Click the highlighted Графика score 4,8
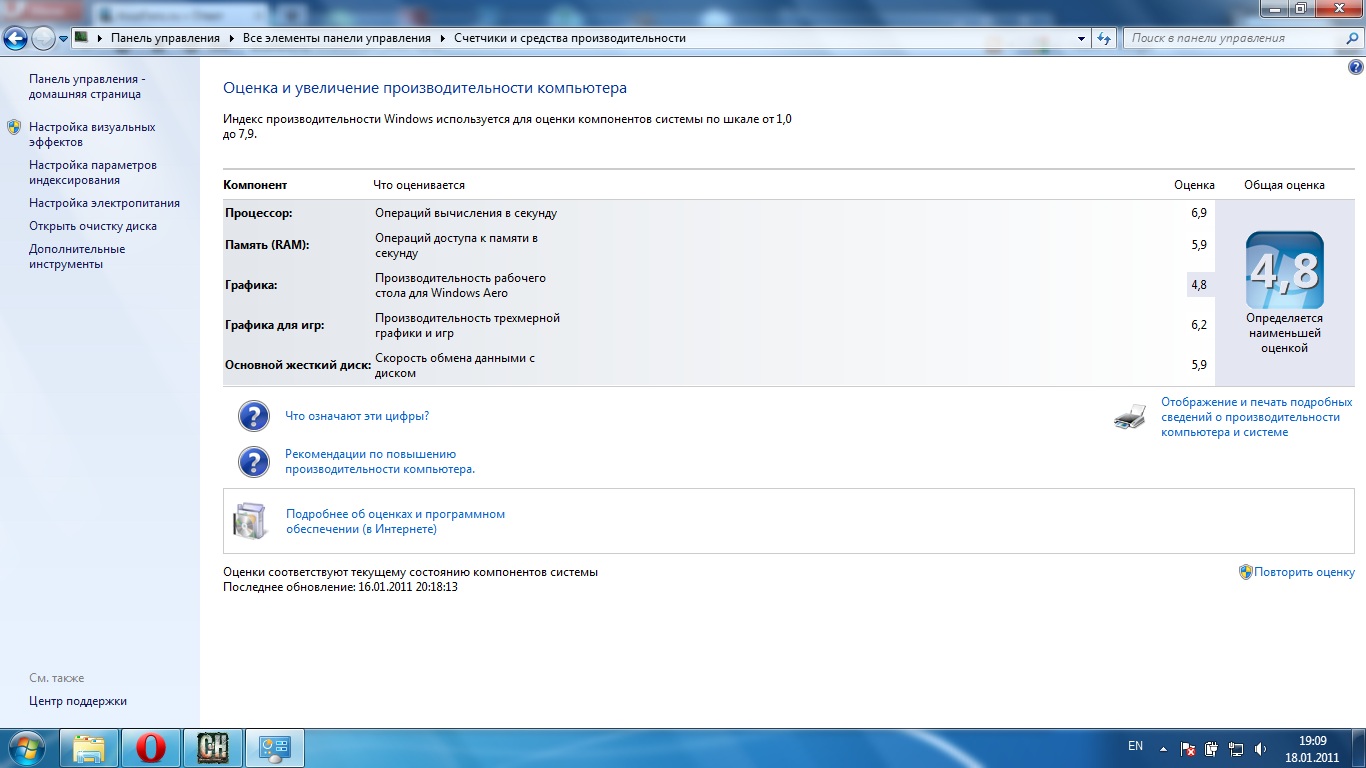 tap(1199, 285)
